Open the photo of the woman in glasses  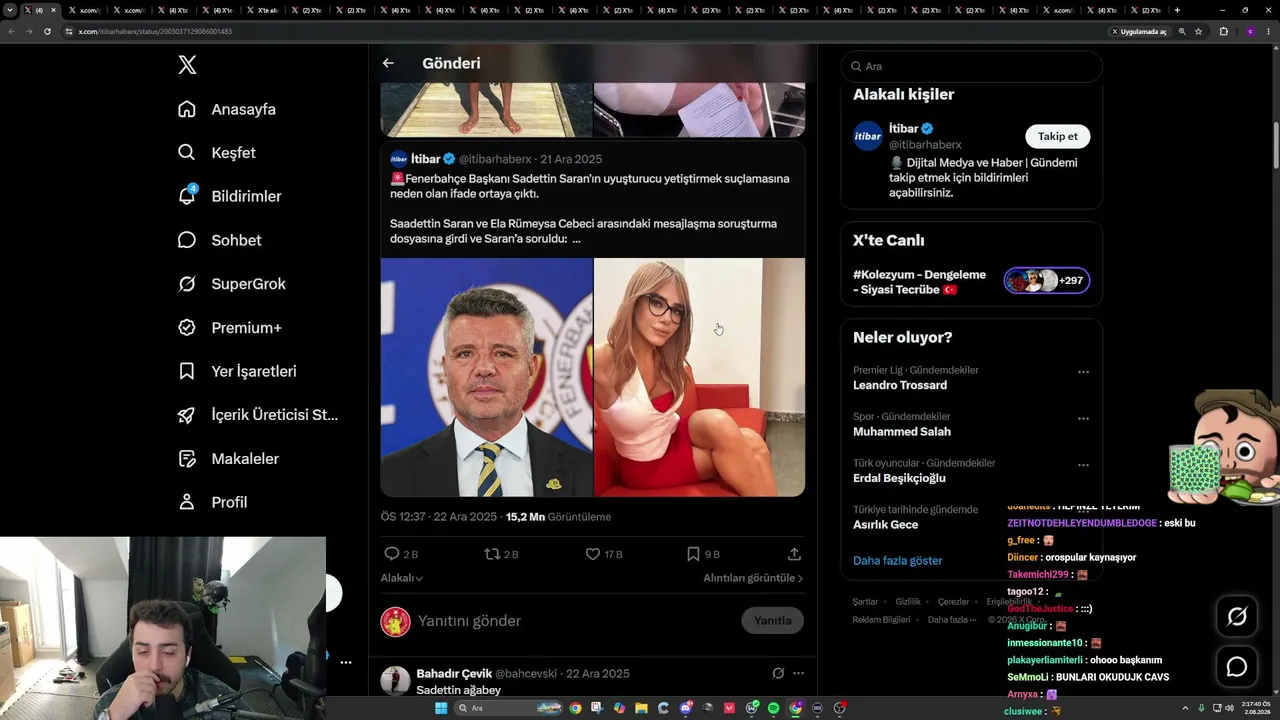coord(700,377)
